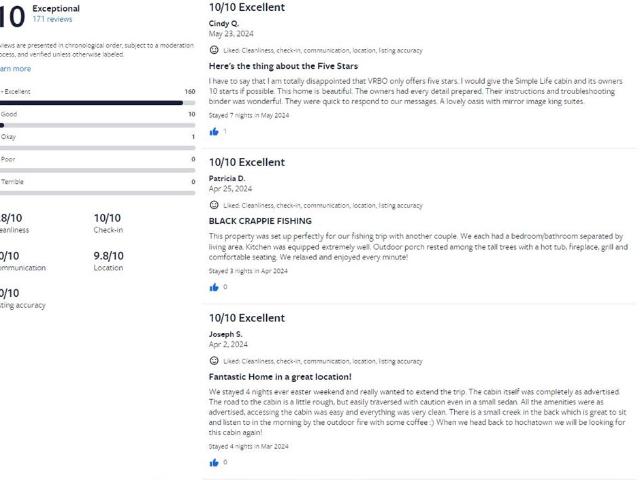Viewport: 640px width, 480px height.
Task: Click reviewer name Joseph S.
Action: pos(226,334)
